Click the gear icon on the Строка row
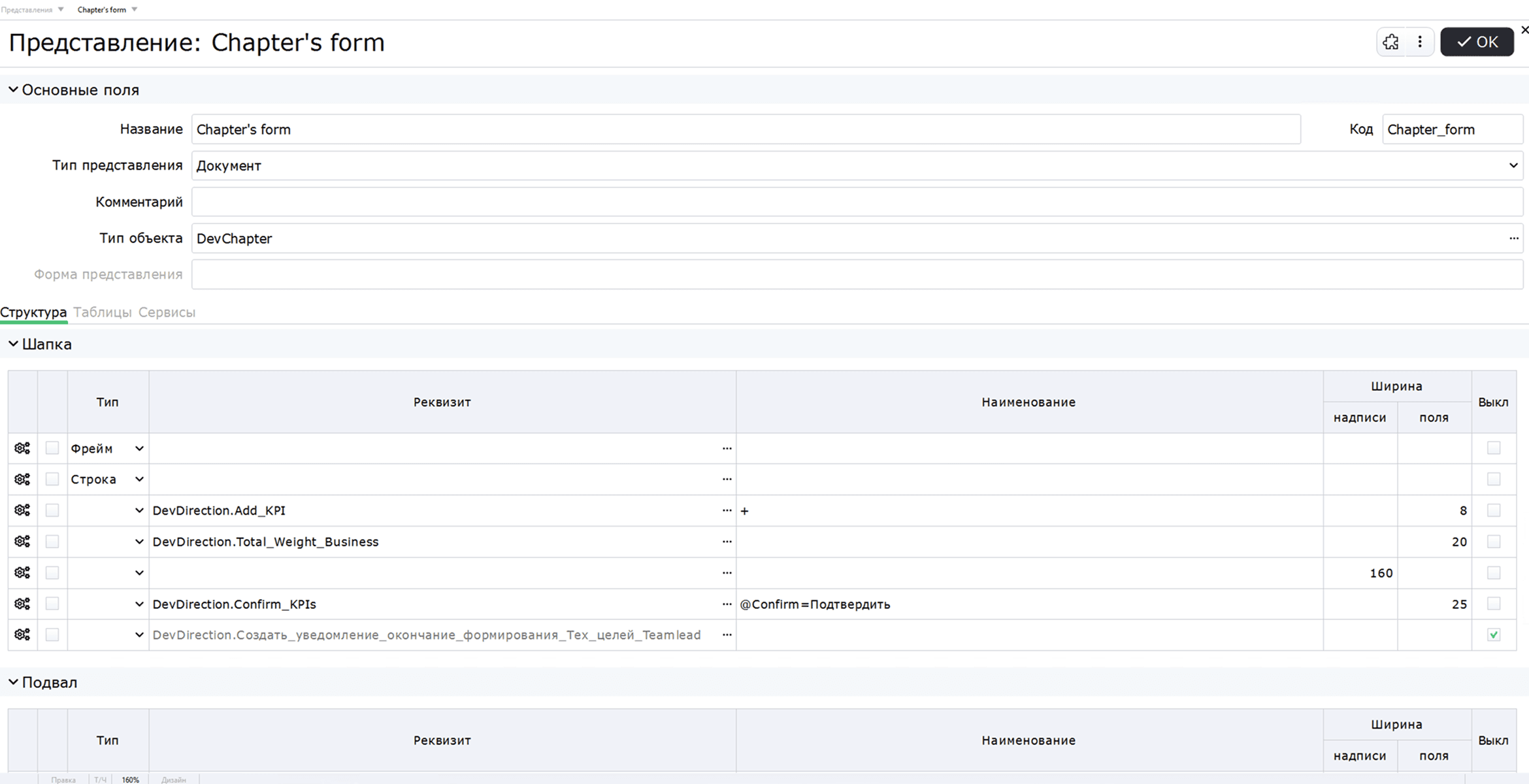The image size is (1529, 784). (22, 480)
